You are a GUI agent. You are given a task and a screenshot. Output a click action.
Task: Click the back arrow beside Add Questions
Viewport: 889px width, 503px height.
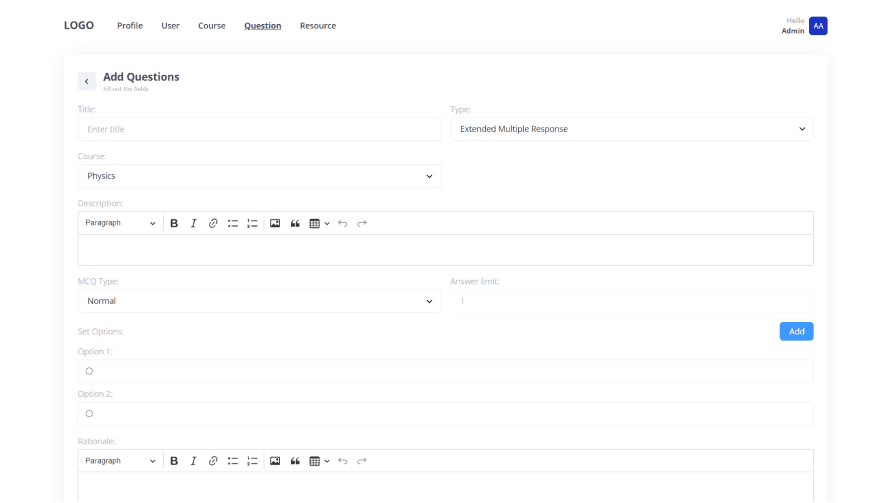click(87, 81)
